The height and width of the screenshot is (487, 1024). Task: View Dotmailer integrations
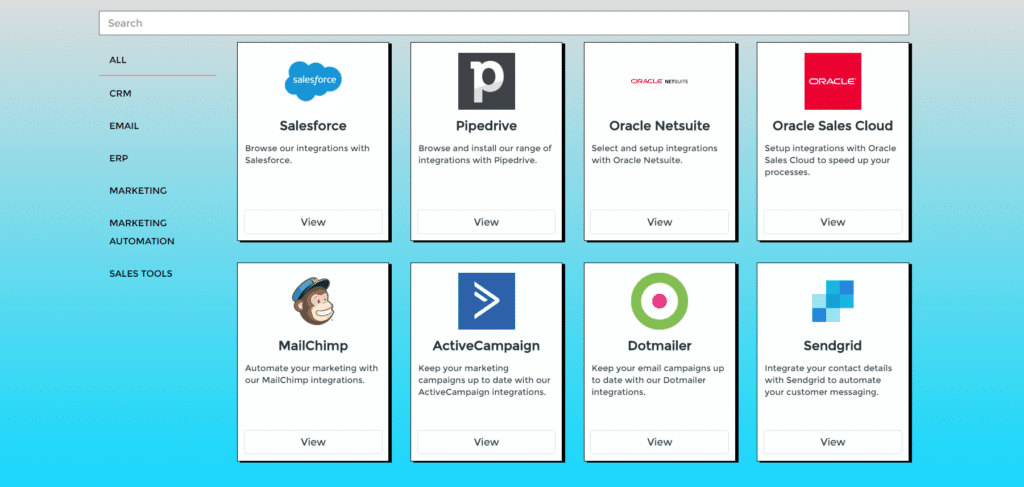pos(659,442)
